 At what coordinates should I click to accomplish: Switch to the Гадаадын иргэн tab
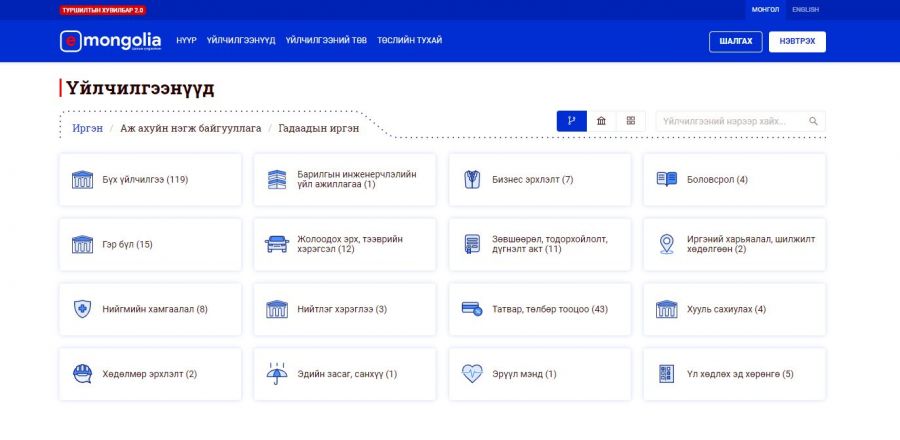tap(318, 128)
